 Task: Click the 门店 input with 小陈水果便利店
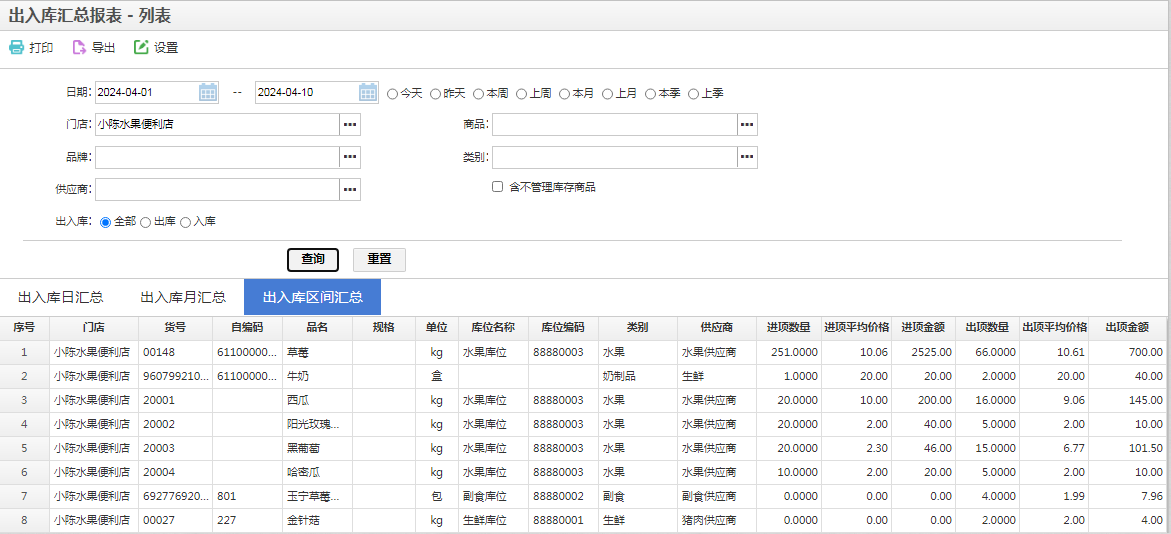(x=217, y=125)
